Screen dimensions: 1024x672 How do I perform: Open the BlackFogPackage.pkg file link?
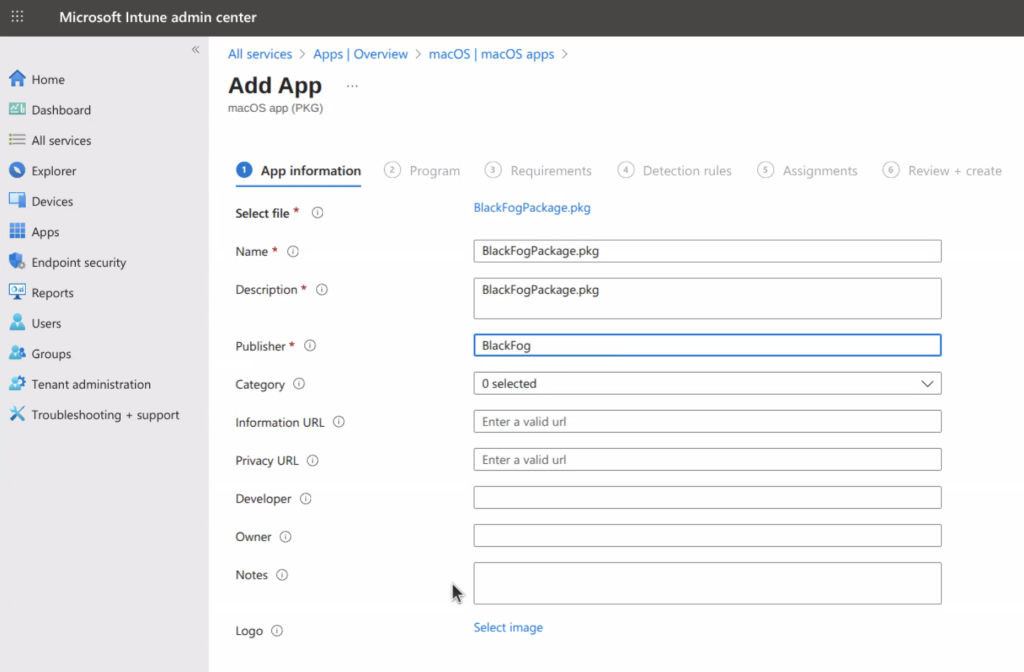click(x=532, y=208)
